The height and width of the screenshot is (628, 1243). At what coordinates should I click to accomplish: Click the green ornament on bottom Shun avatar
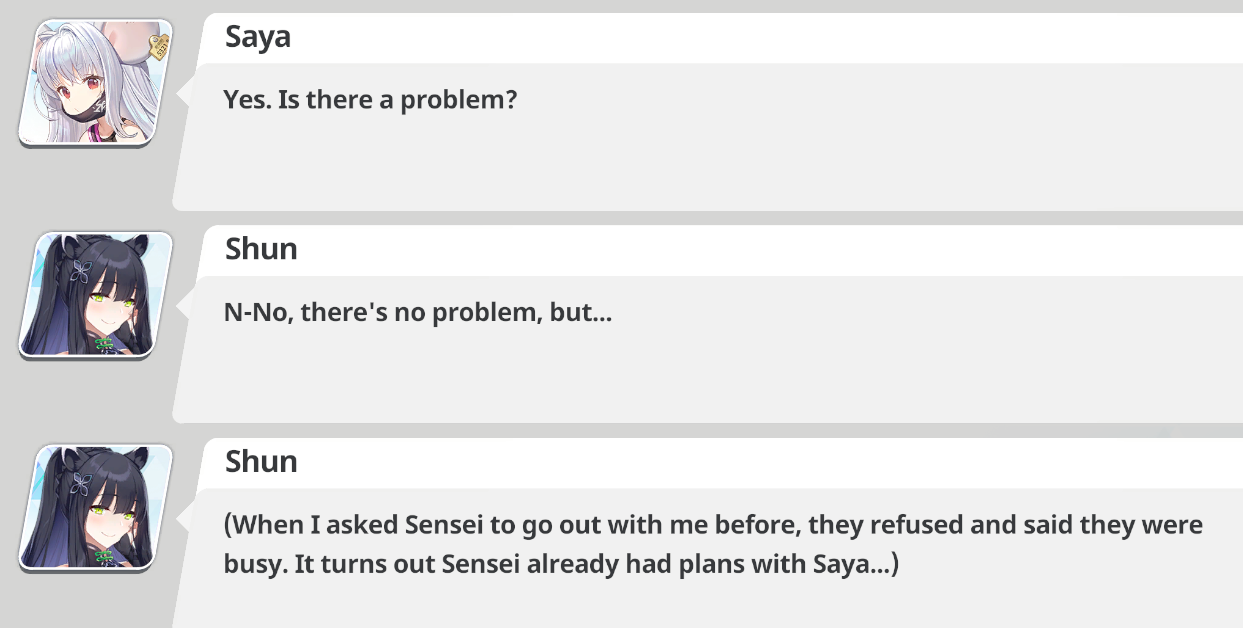tap(104, 557)
